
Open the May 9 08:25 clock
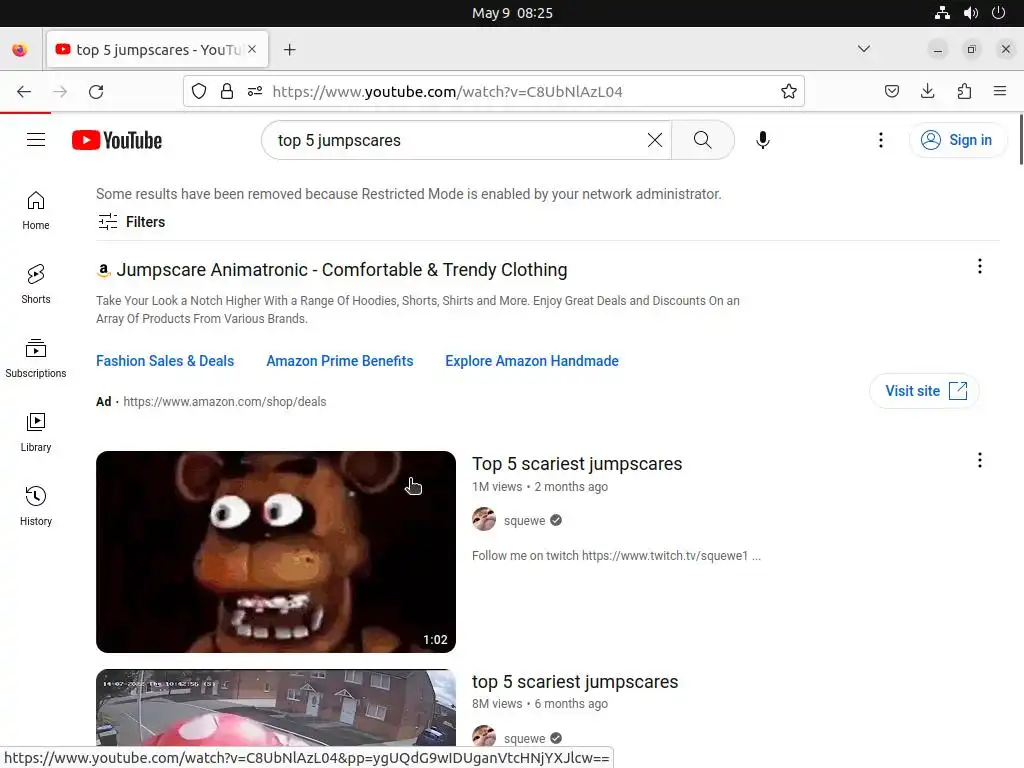tap(512, 13)
